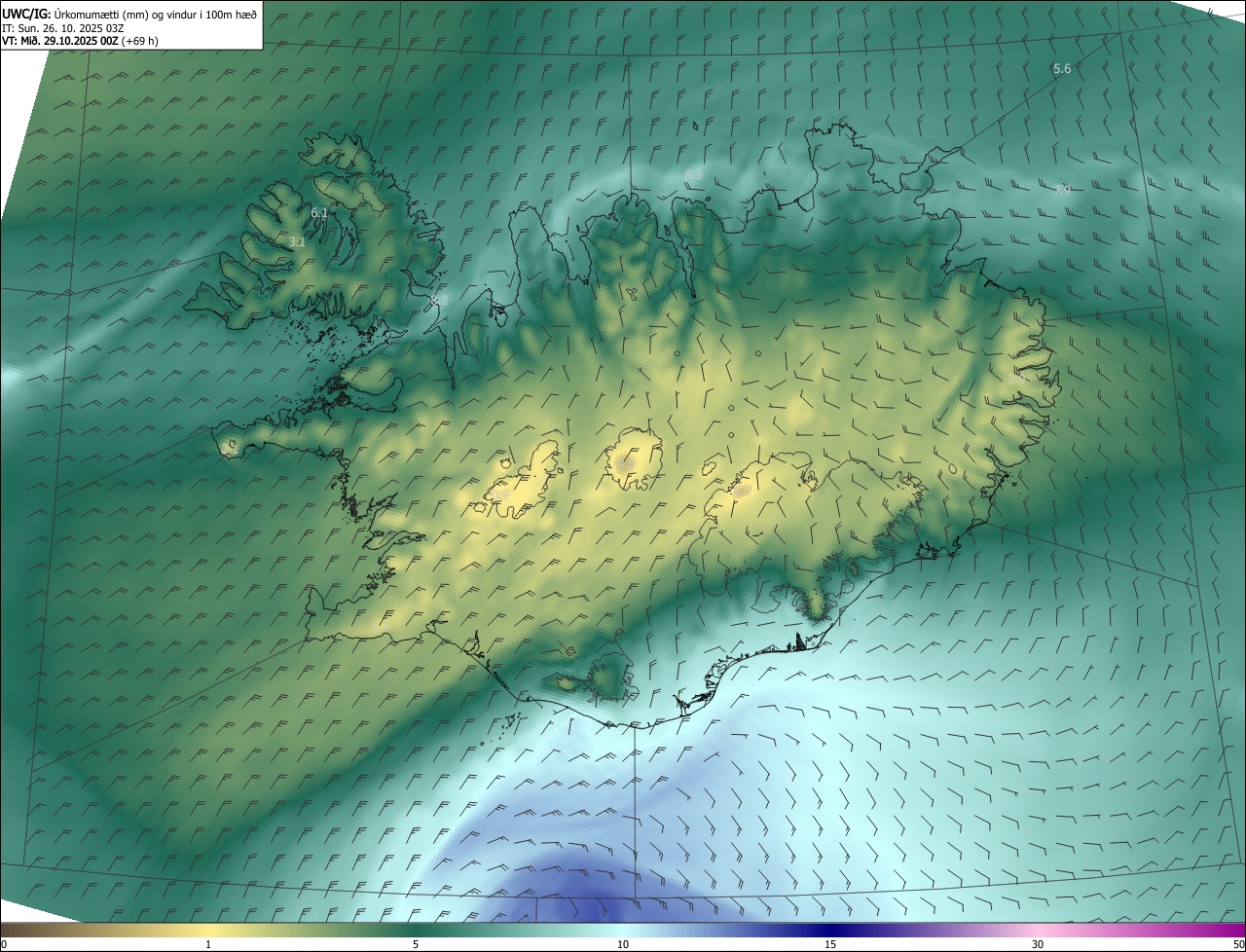Viewport: 1246px width, 952px height.
Task: Click the map value label '5.6'
Action: point(1062,68)
